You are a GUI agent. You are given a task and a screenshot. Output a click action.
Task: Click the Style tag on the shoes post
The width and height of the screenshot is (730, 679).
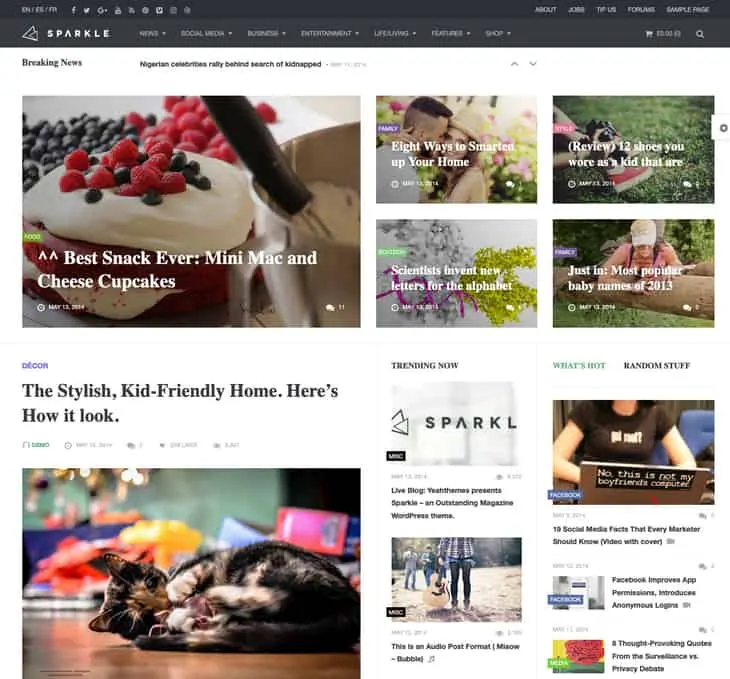(564, 129)
